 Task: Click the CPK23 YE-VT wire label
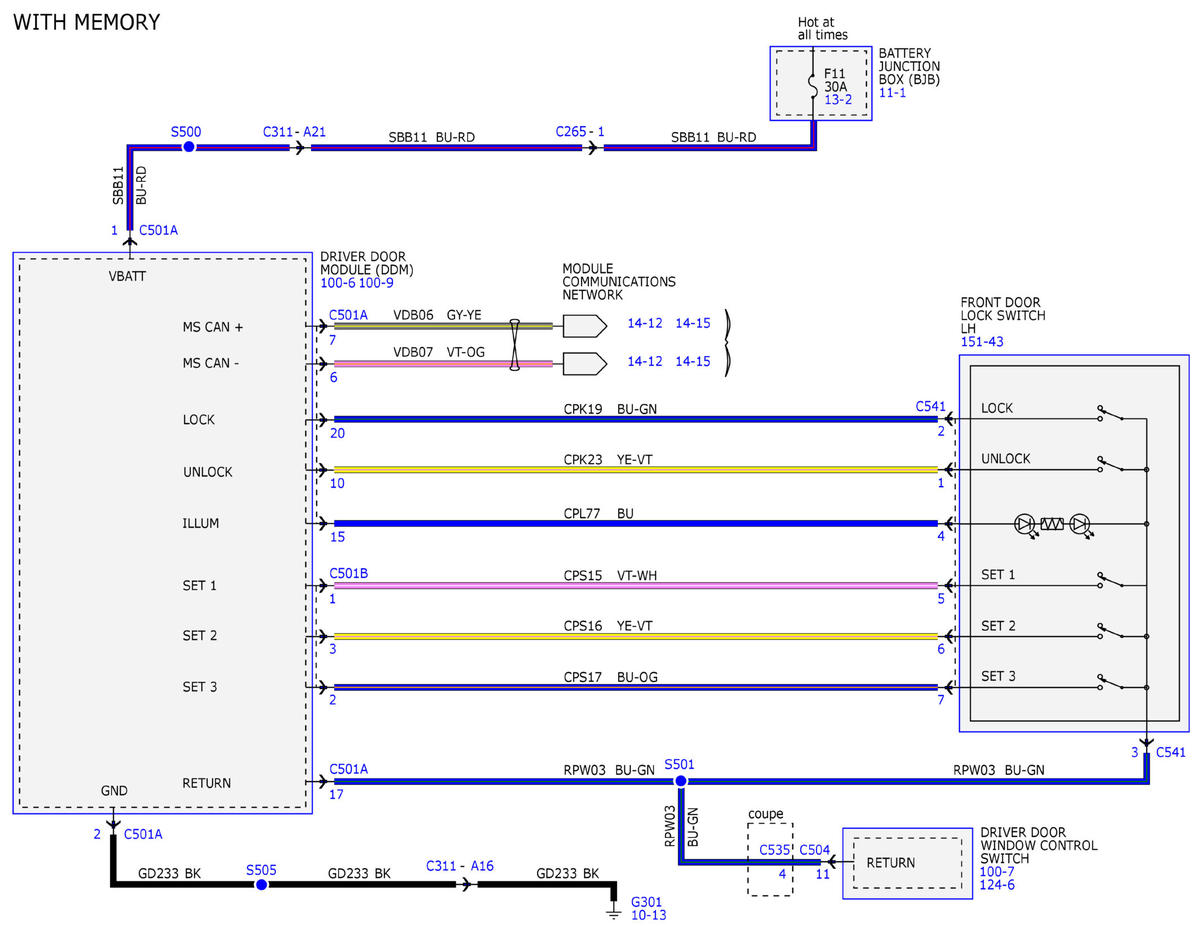609,459
